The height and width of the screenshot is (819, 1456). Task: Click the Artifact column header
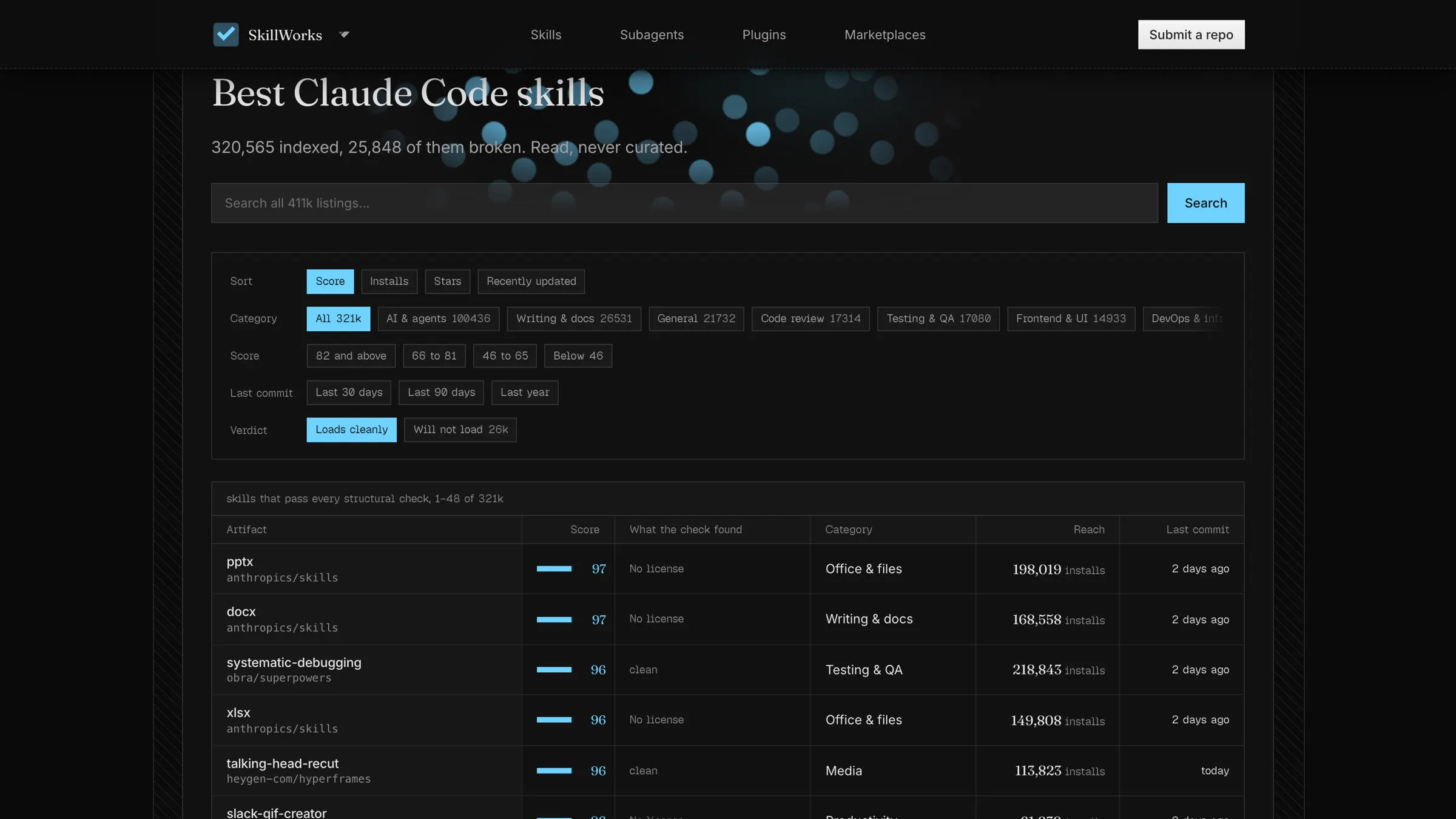pyautogui.click(x=246, y=530)
